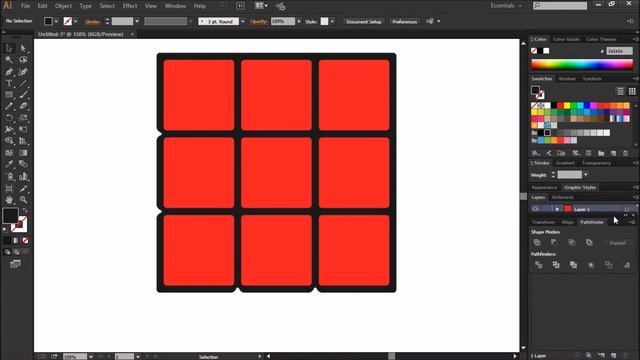
Task: Select the Pencil tool
Action: point(9,106)
